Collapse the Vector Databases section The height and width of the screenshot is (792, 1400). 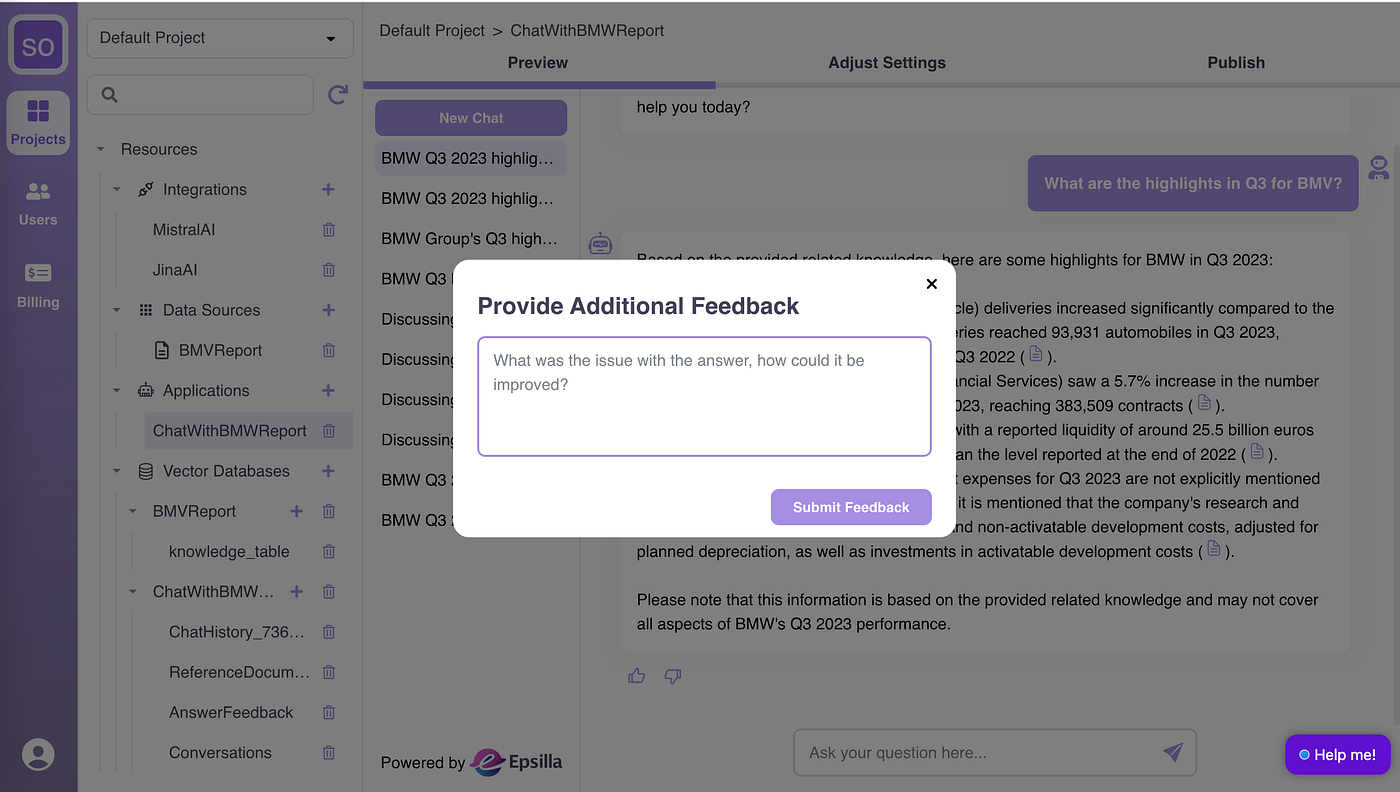117,471
